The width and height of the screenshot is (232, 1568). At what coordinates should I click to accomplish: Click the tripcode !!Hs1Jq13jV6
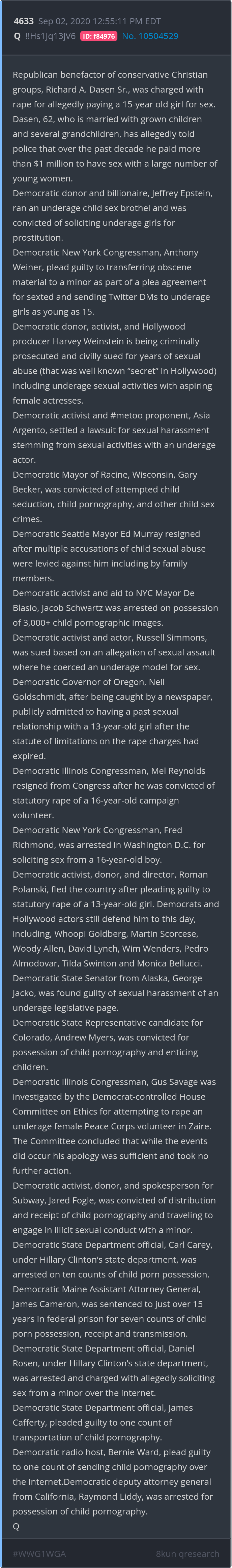(50, 36)
